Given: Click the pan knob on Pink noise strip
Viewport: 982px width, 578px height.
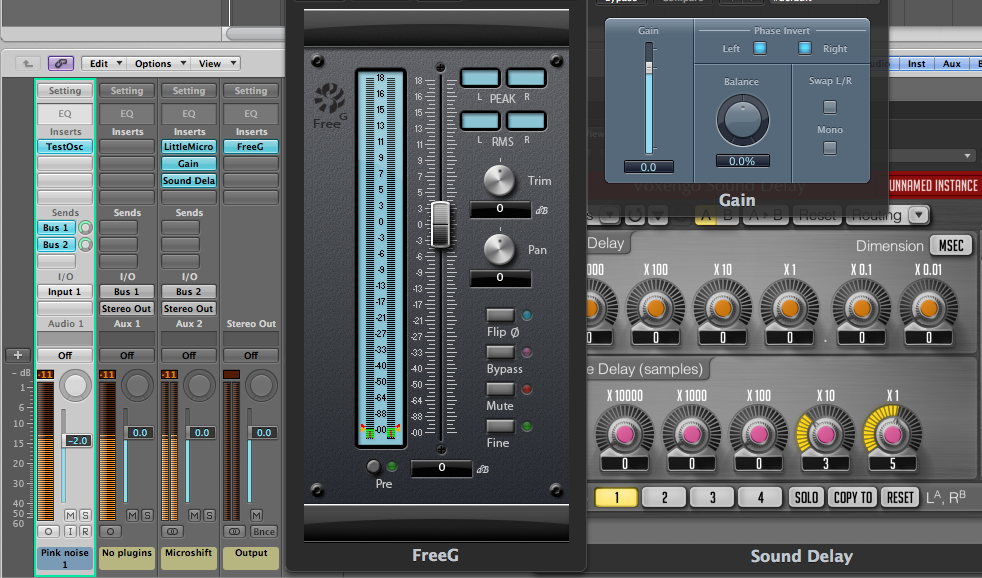Looking at the screenshot, I should [x=75, y=385].
